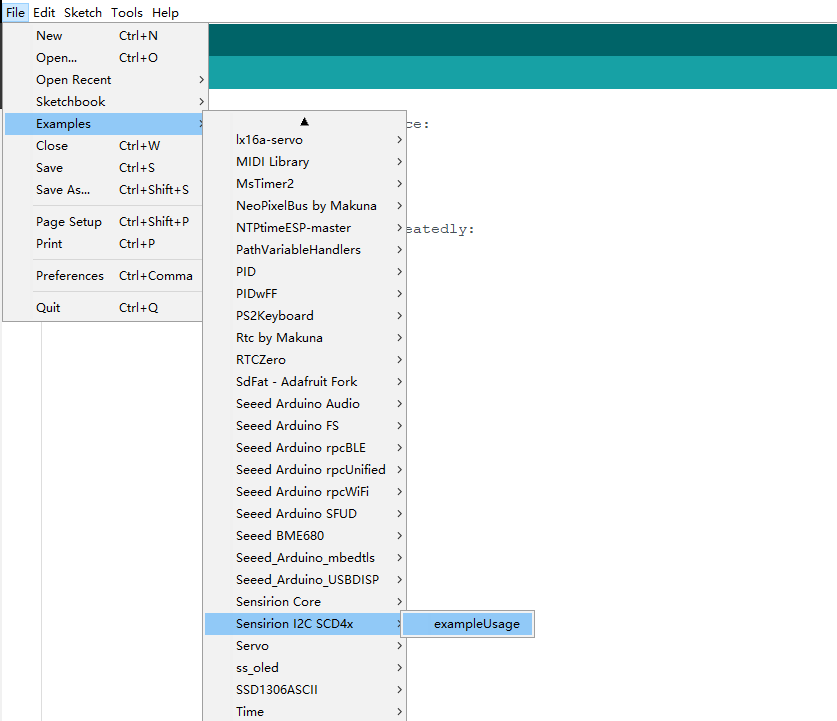Open Seeed Arduino FS examples

click(305, 425)
